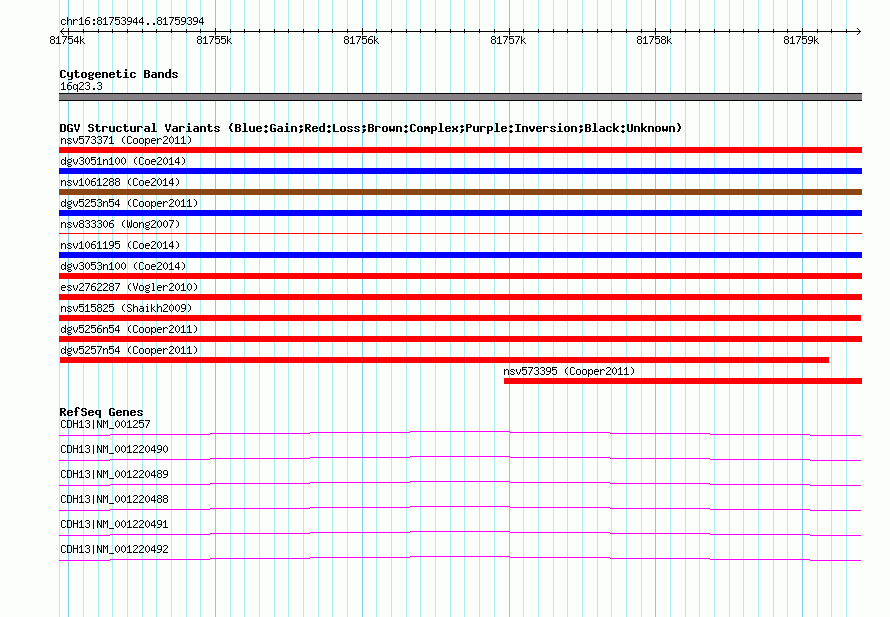Click the red dgv5256n54 variant bar
890x617 pixels.
pos(460,339)
